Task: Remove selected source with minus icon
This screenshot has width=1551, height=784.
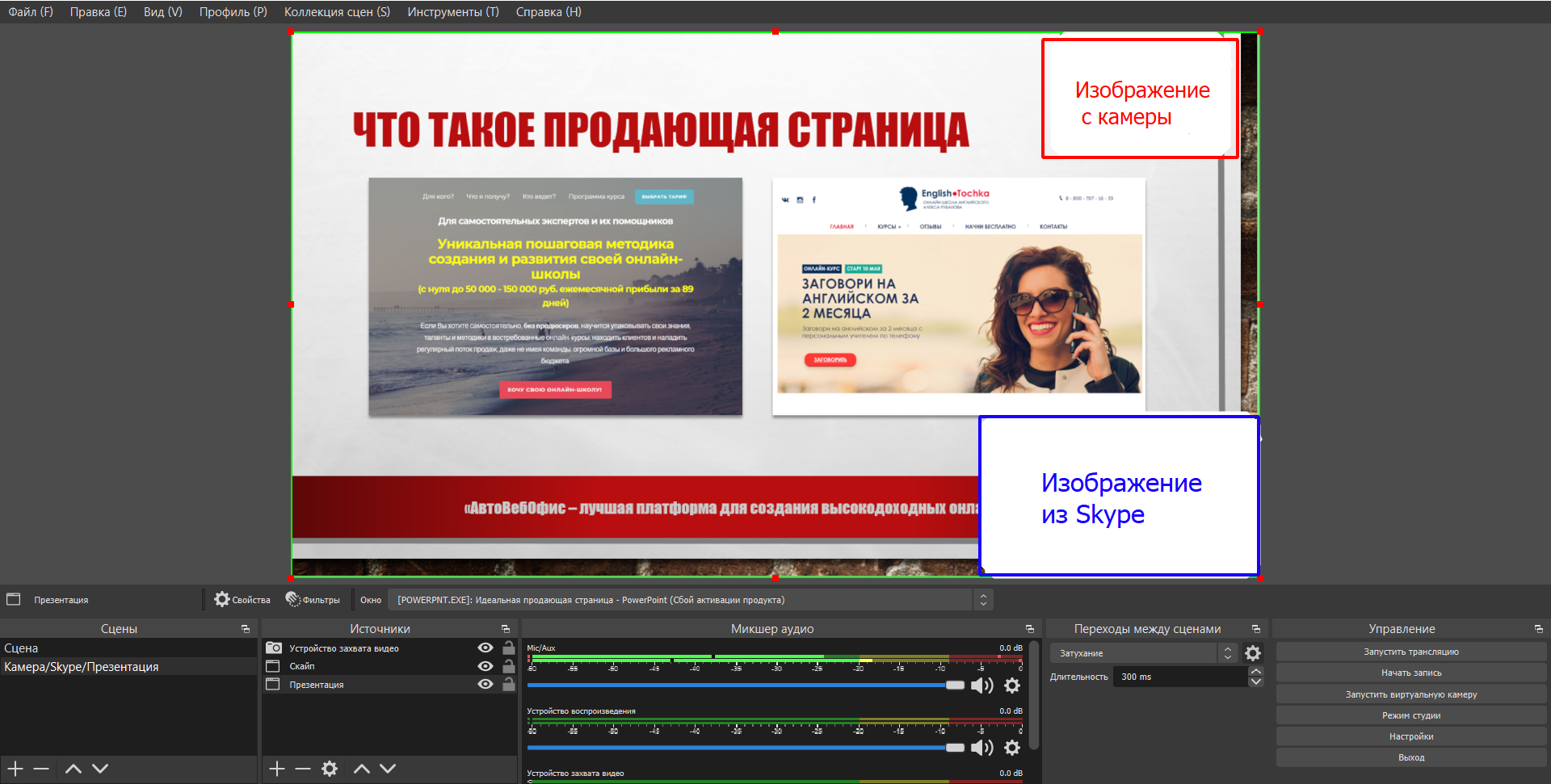Action: click(x=303, y=769)
